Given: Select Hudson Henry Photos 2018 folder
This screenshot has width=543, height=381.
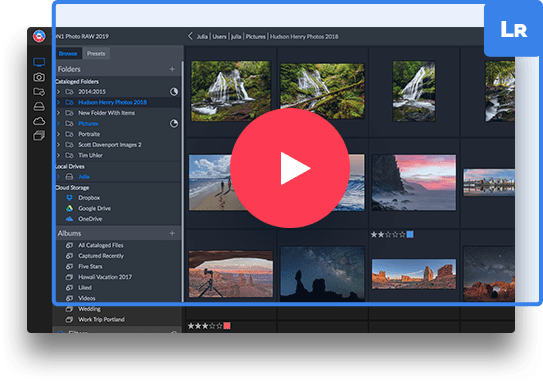Looking at the screenshot, I should click(112, 102).
